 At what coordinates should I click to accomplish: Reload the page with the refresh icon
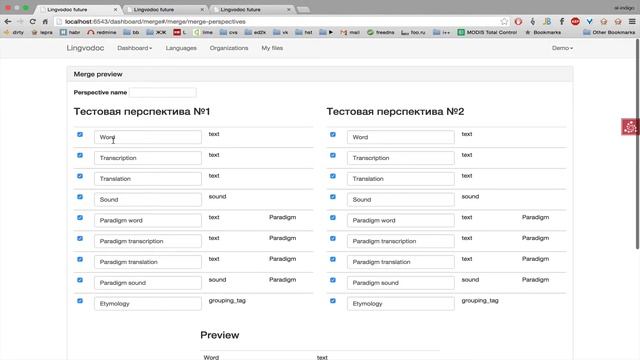(x=33, y=22)
